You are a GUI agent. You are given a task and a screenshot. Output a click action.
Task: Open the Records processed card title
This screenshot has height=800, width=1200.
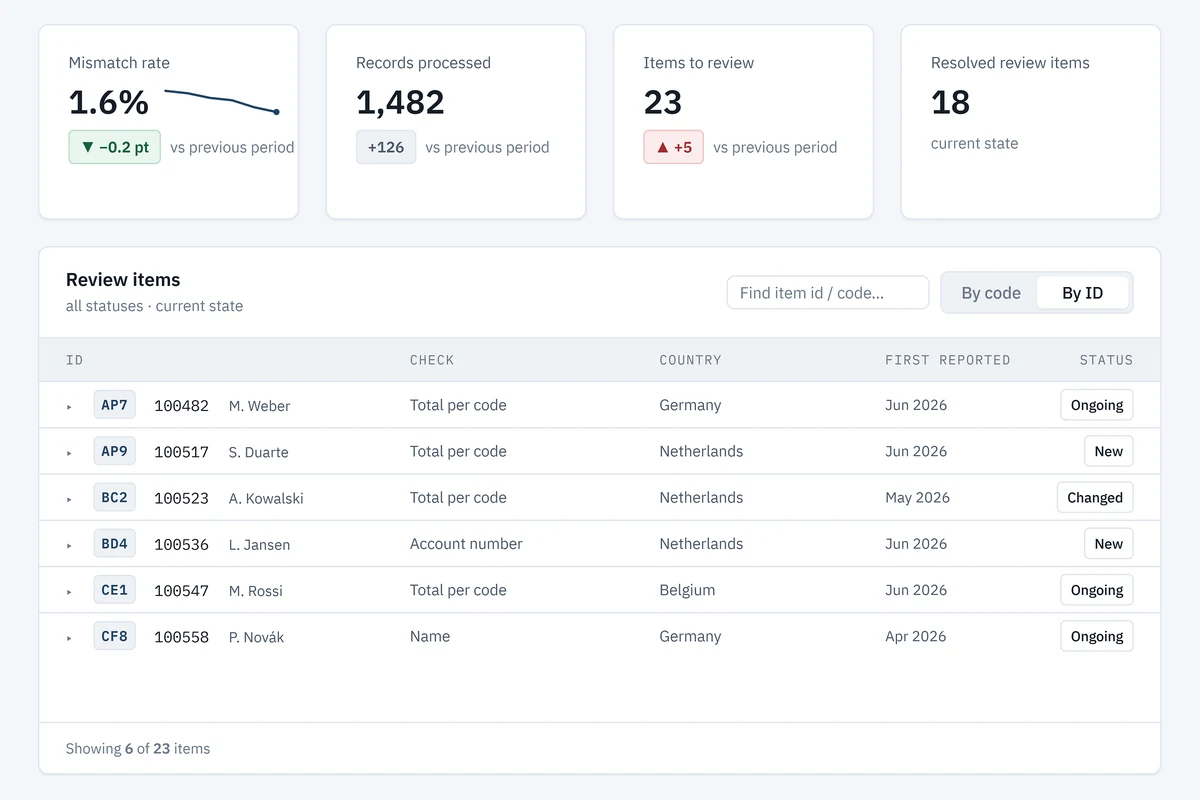423,62
